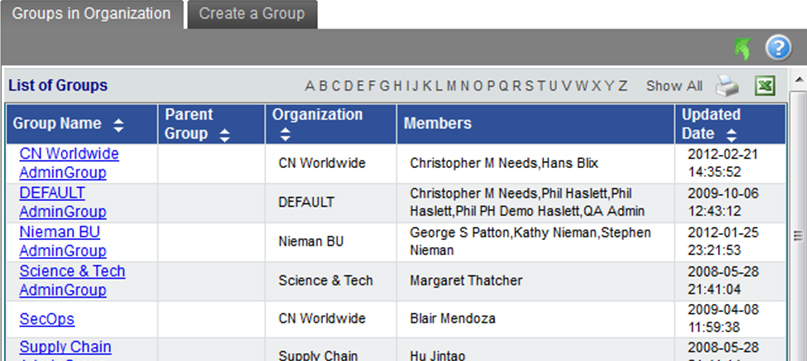Filter groups by letter S
Image resolution: width=807 pixels, height=361 pixels.
point(529,86)
